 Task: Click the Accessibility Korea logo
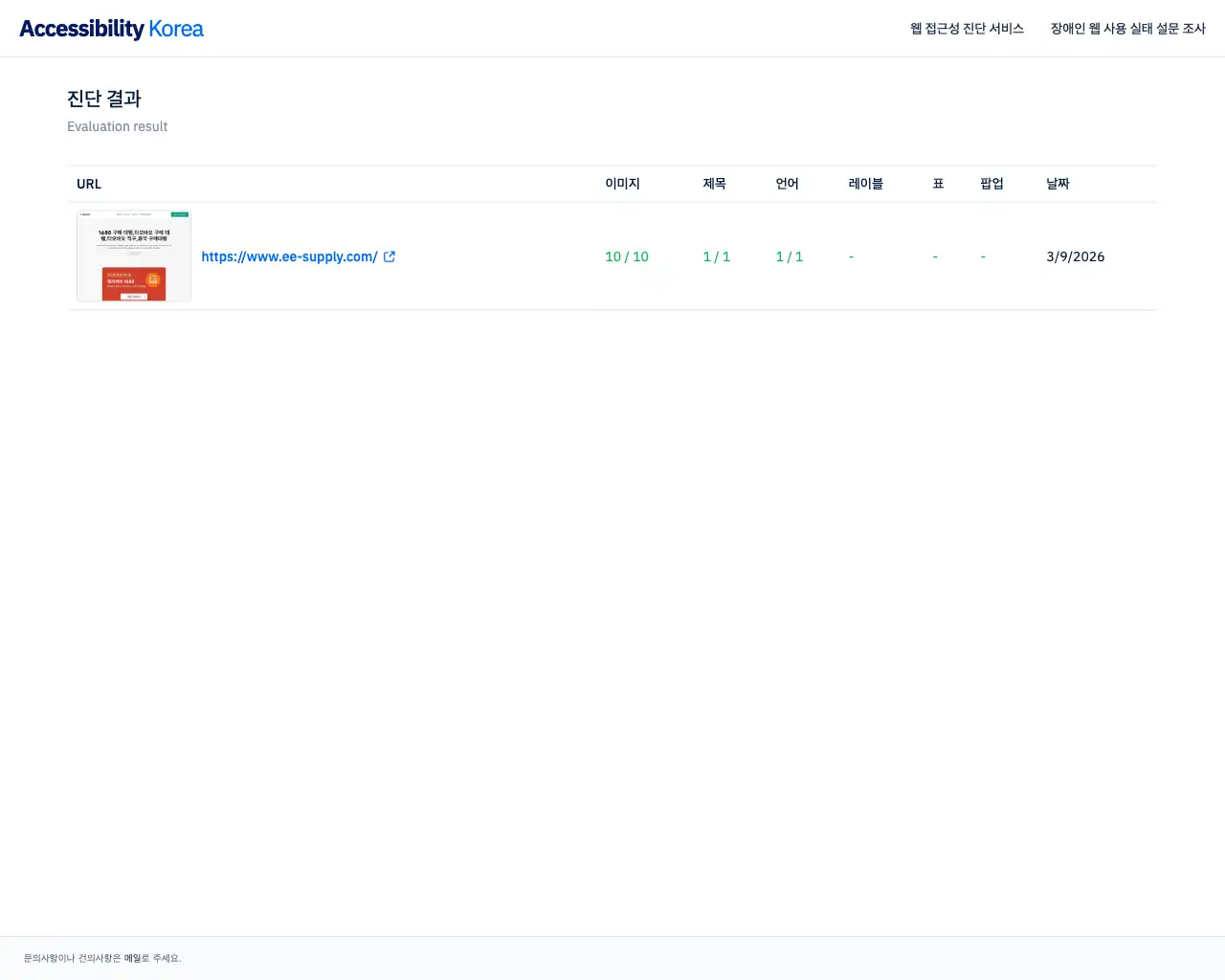[x=111, y=29]
